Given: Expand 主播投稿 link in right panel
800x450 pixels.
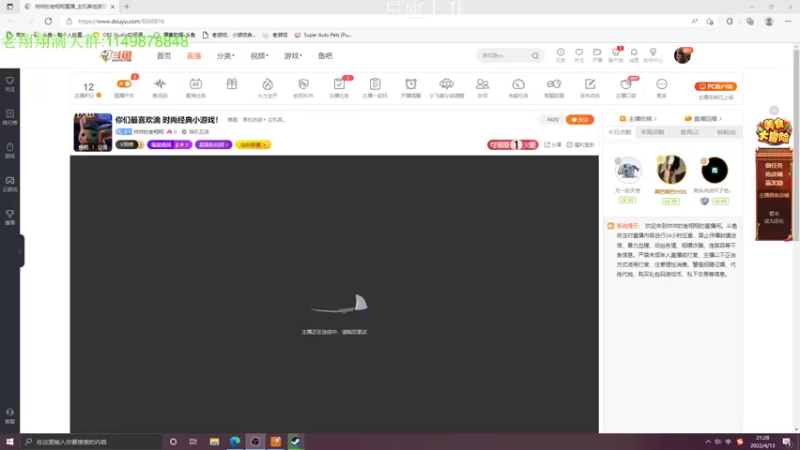Looking at the screenshot, I should click(x=638, y=118).
